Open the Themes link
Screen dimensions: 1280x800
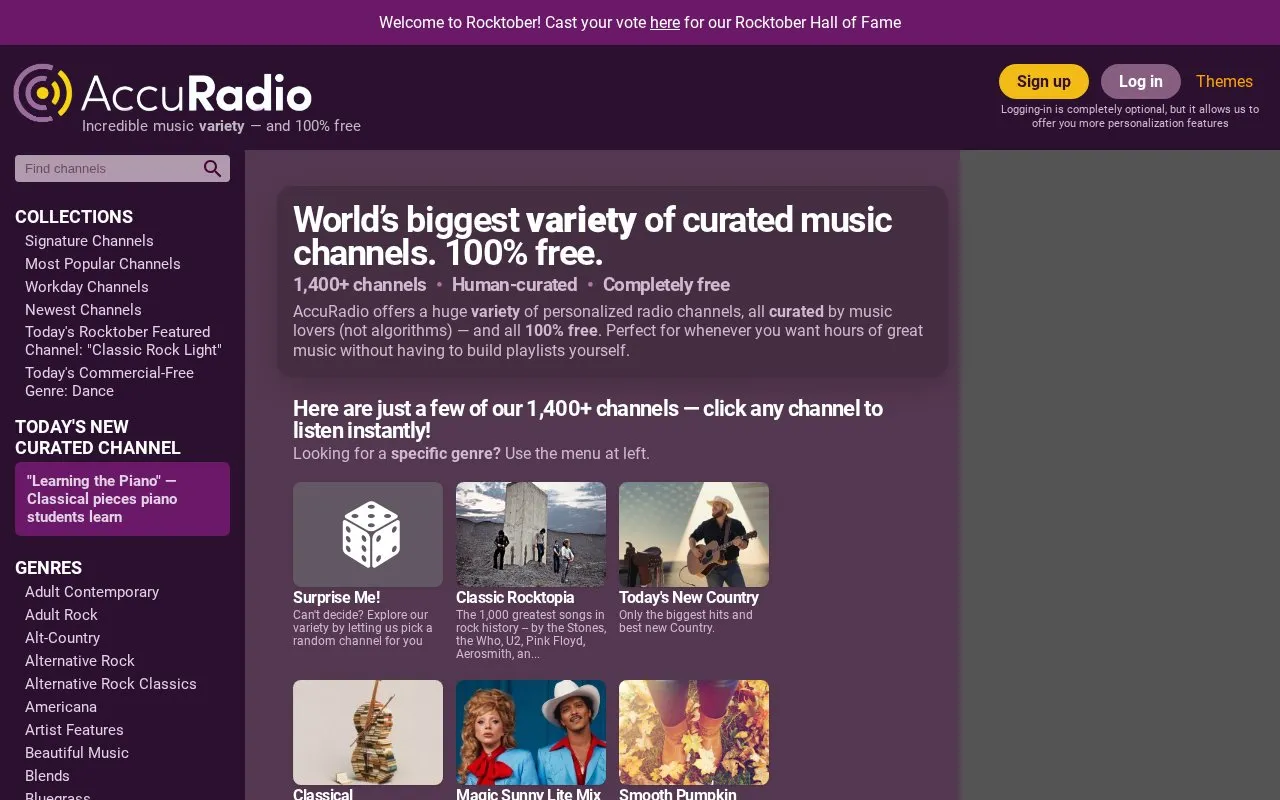[x=1224, y=81]
